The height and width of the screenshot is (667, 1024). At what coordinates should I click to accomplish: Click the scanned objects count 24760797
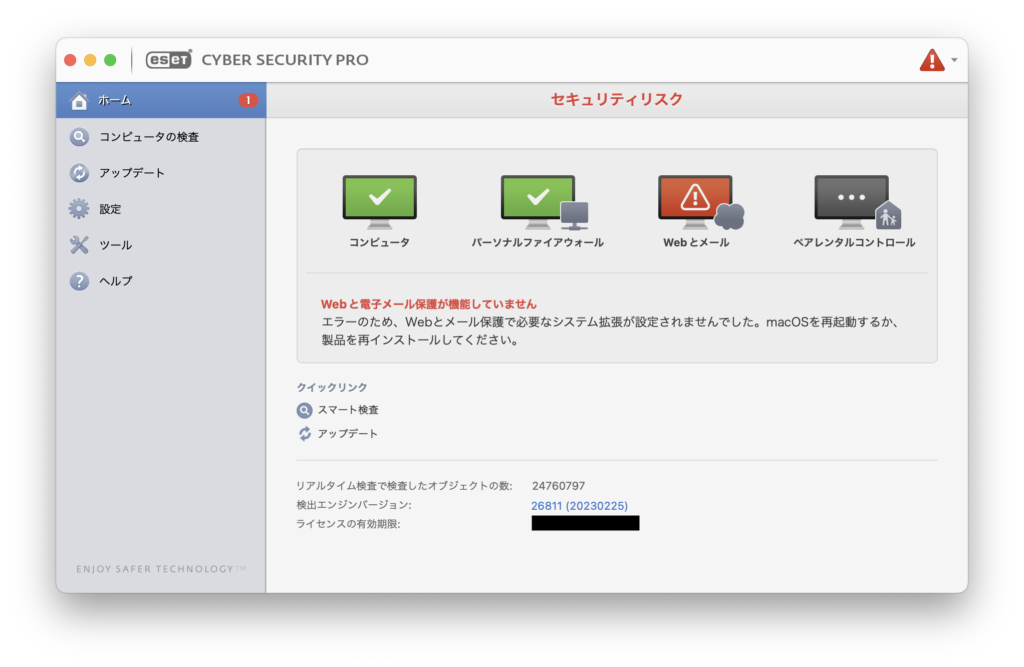[x=558, y=486]
